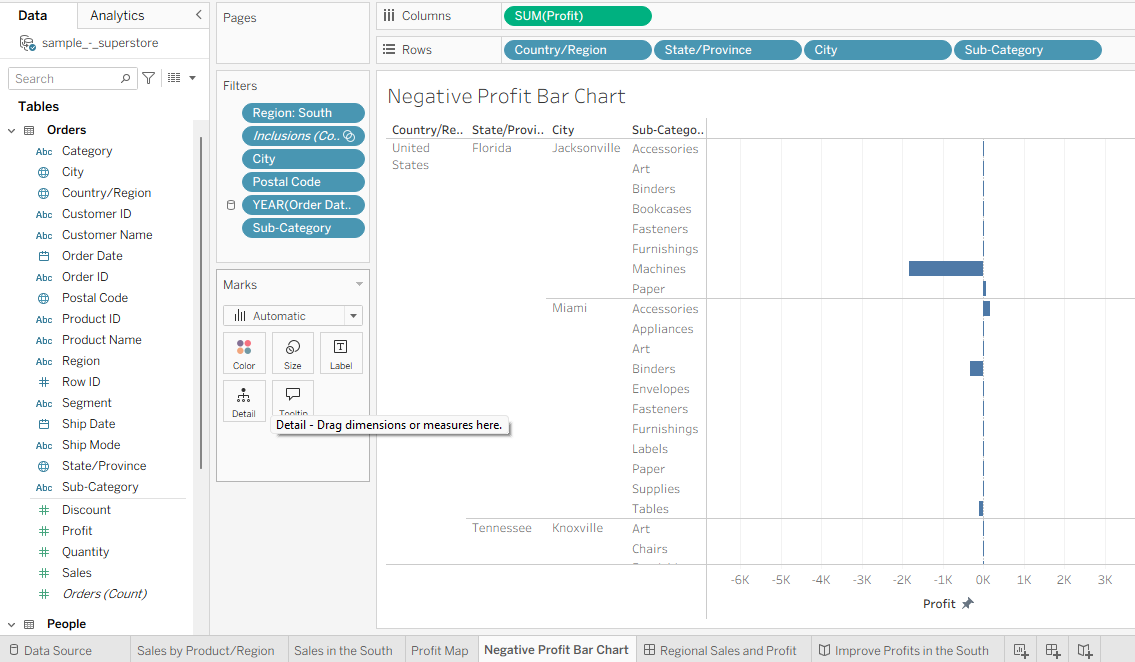Viewport: 1135px width, 662px height.
Task: Open the Color marks card
Action: (x=244, y=353)
